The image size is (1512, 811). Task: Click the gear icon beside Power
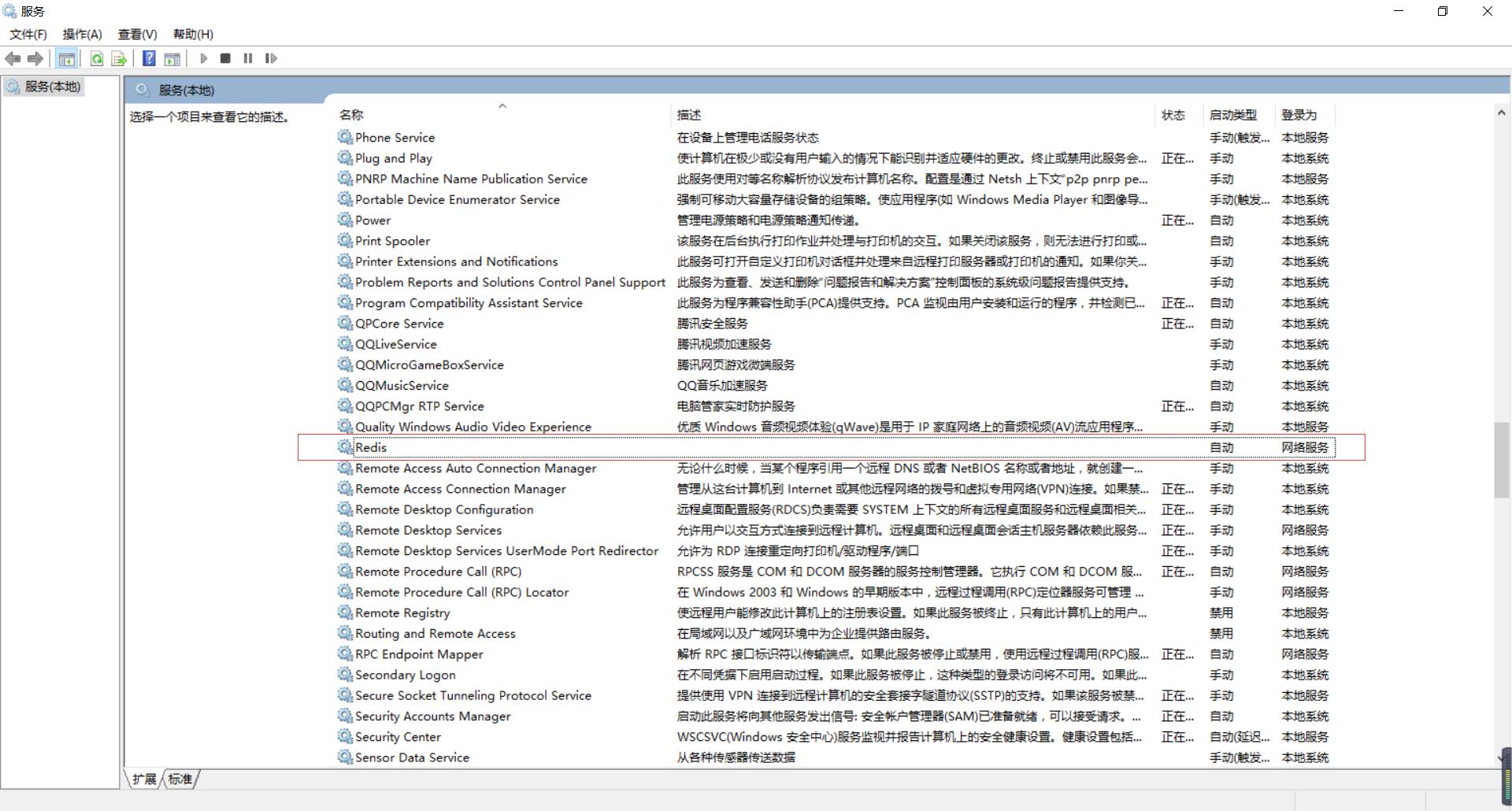click(x=345, y=220)
